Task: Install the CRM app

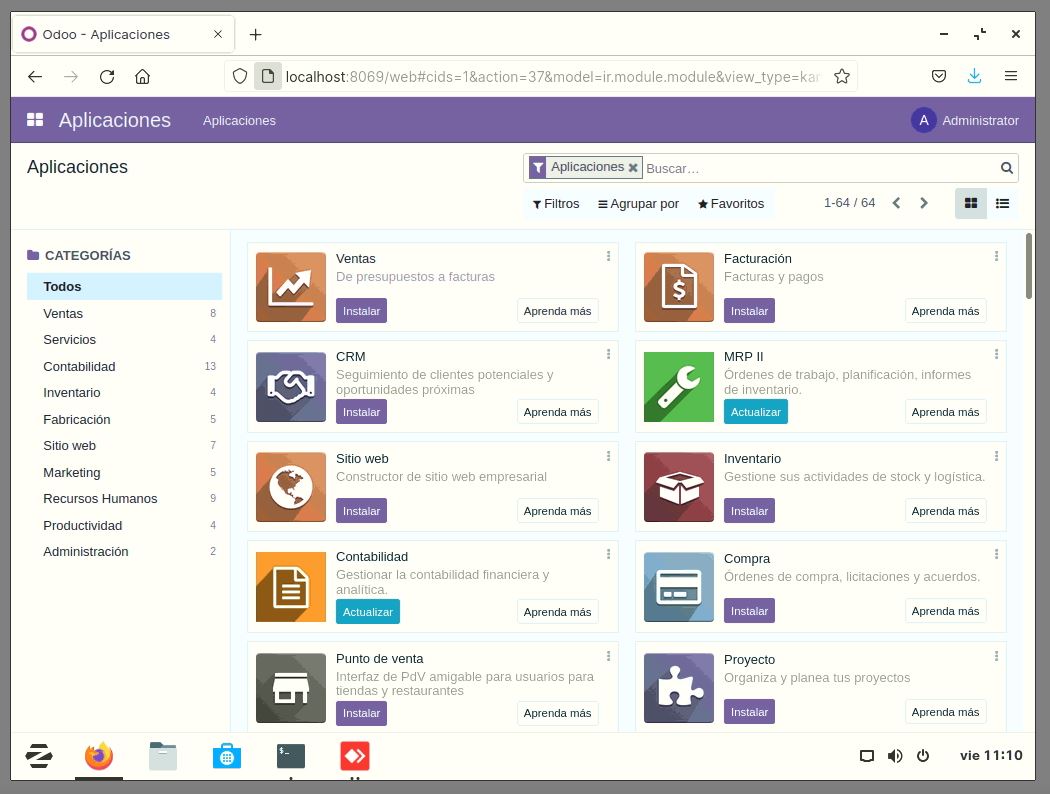Action: [361, 412]
